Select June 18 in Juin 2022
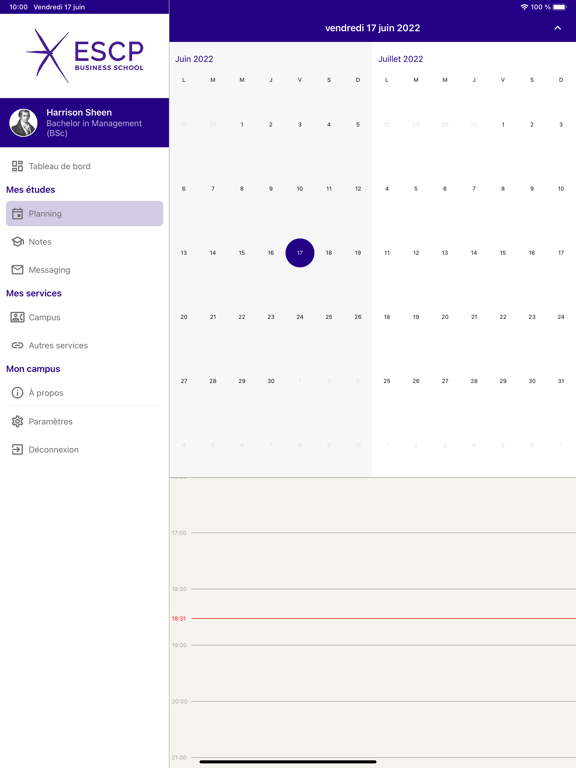 (329, 253)
